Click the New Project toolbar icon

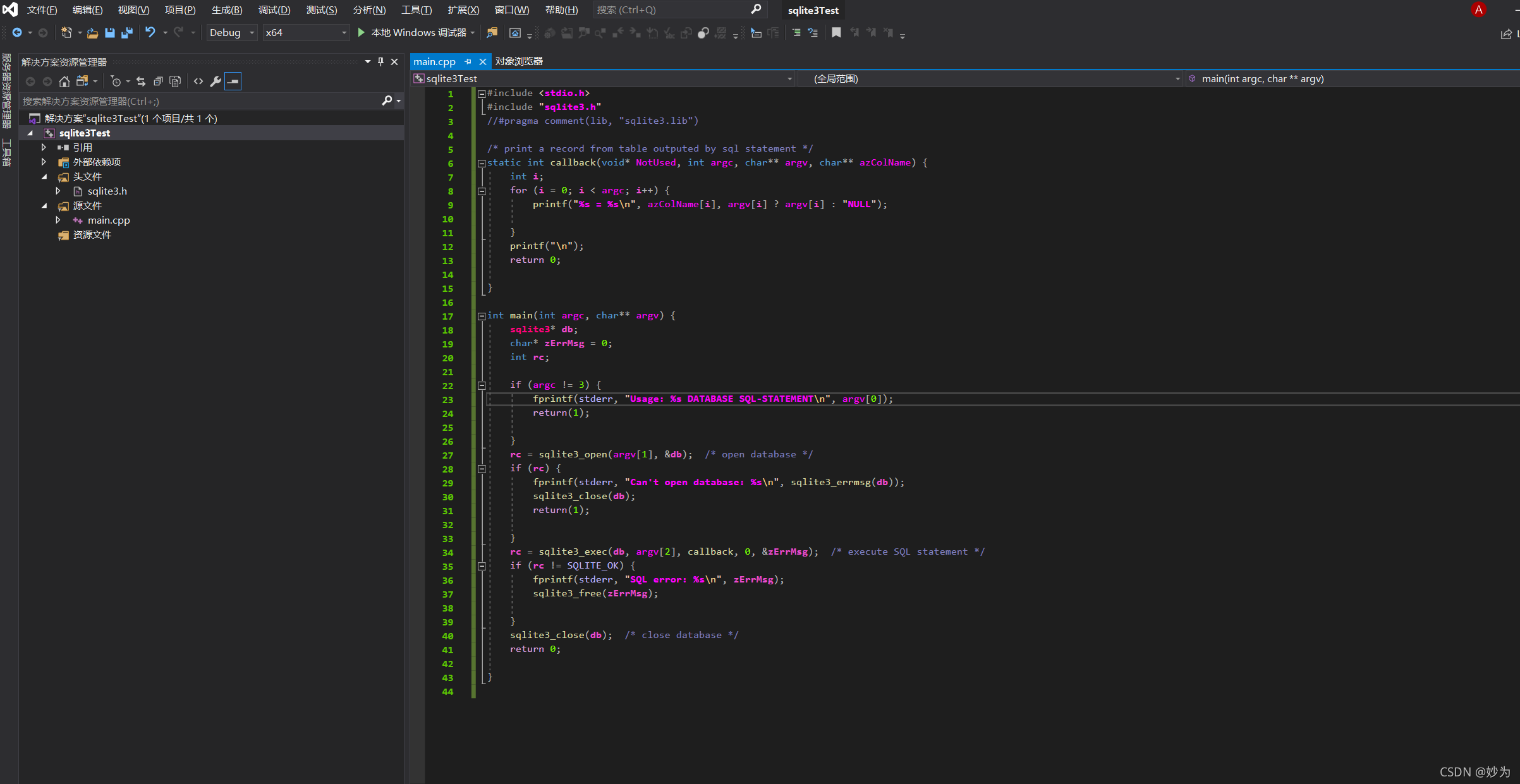point(66,33)
